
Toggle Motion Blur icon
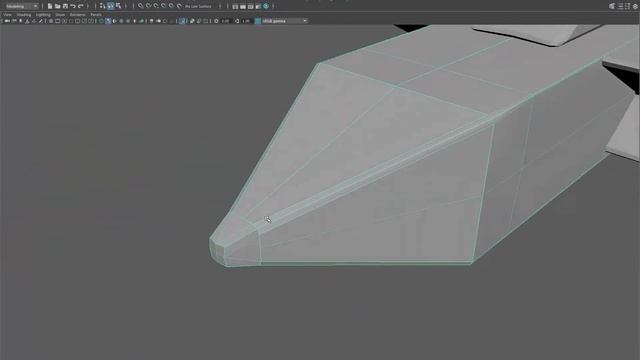(159, 21)
